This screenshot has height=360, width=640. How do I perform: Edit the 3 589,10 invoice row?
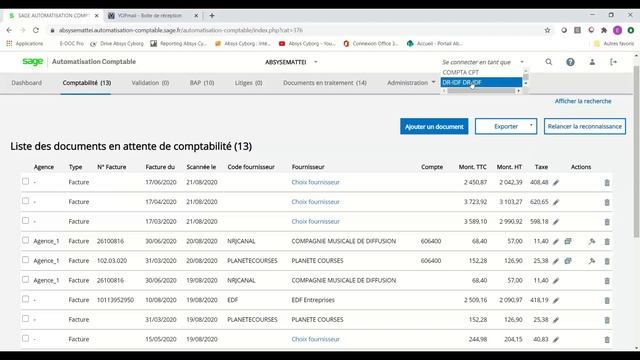(x=556, y=222)
